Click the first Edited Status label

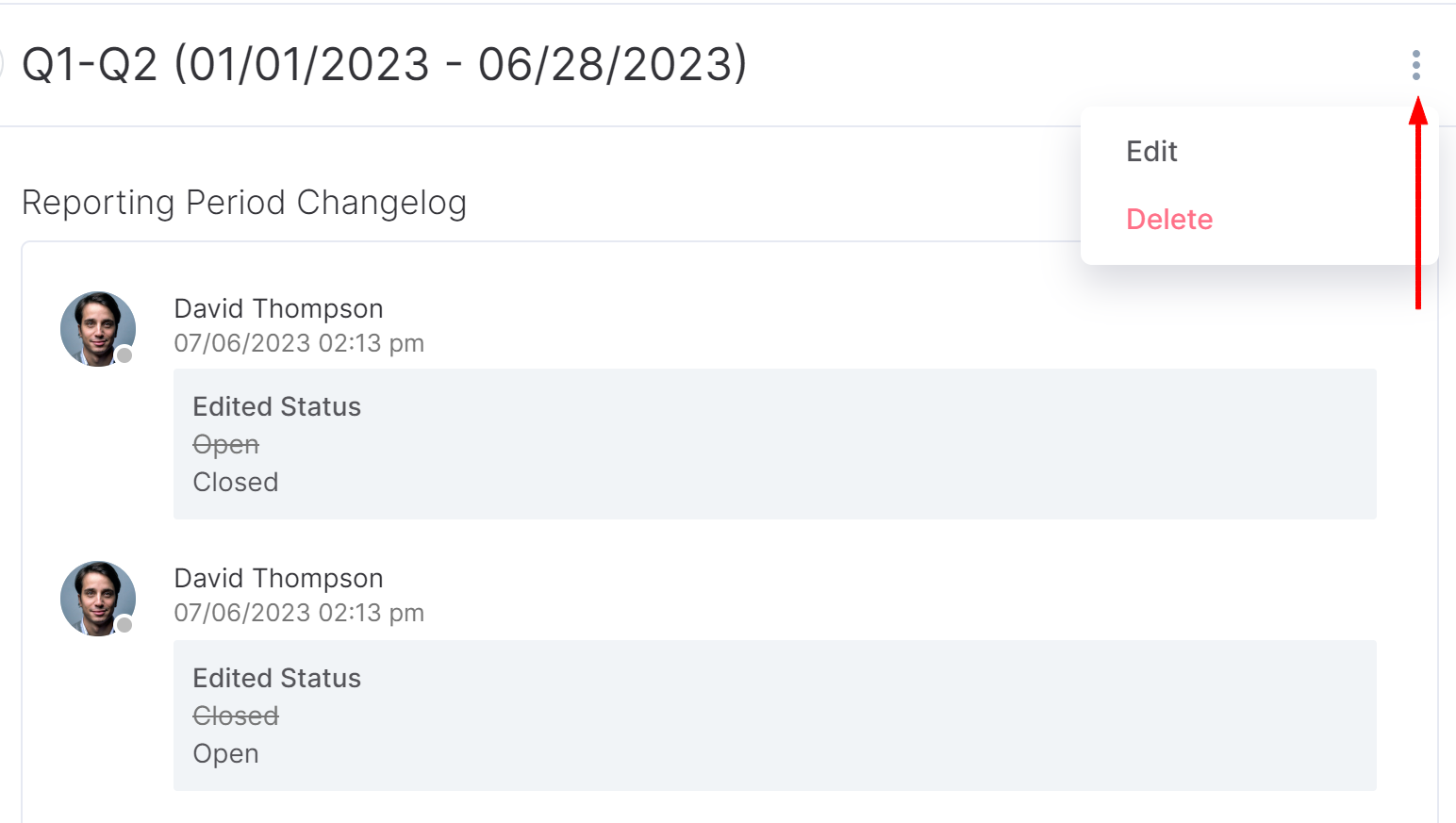(277, 407)
